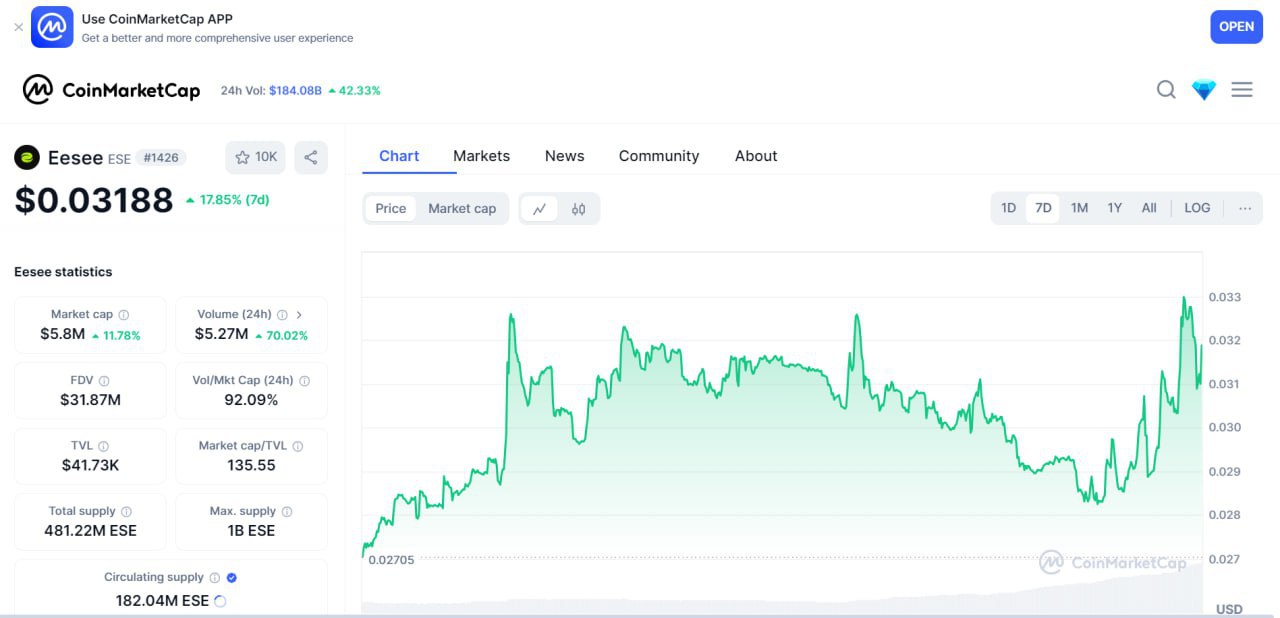This screenshot has width=1280, height=618.
Task: Click the search magnifier icon
Action: (x=1166, y=90)
